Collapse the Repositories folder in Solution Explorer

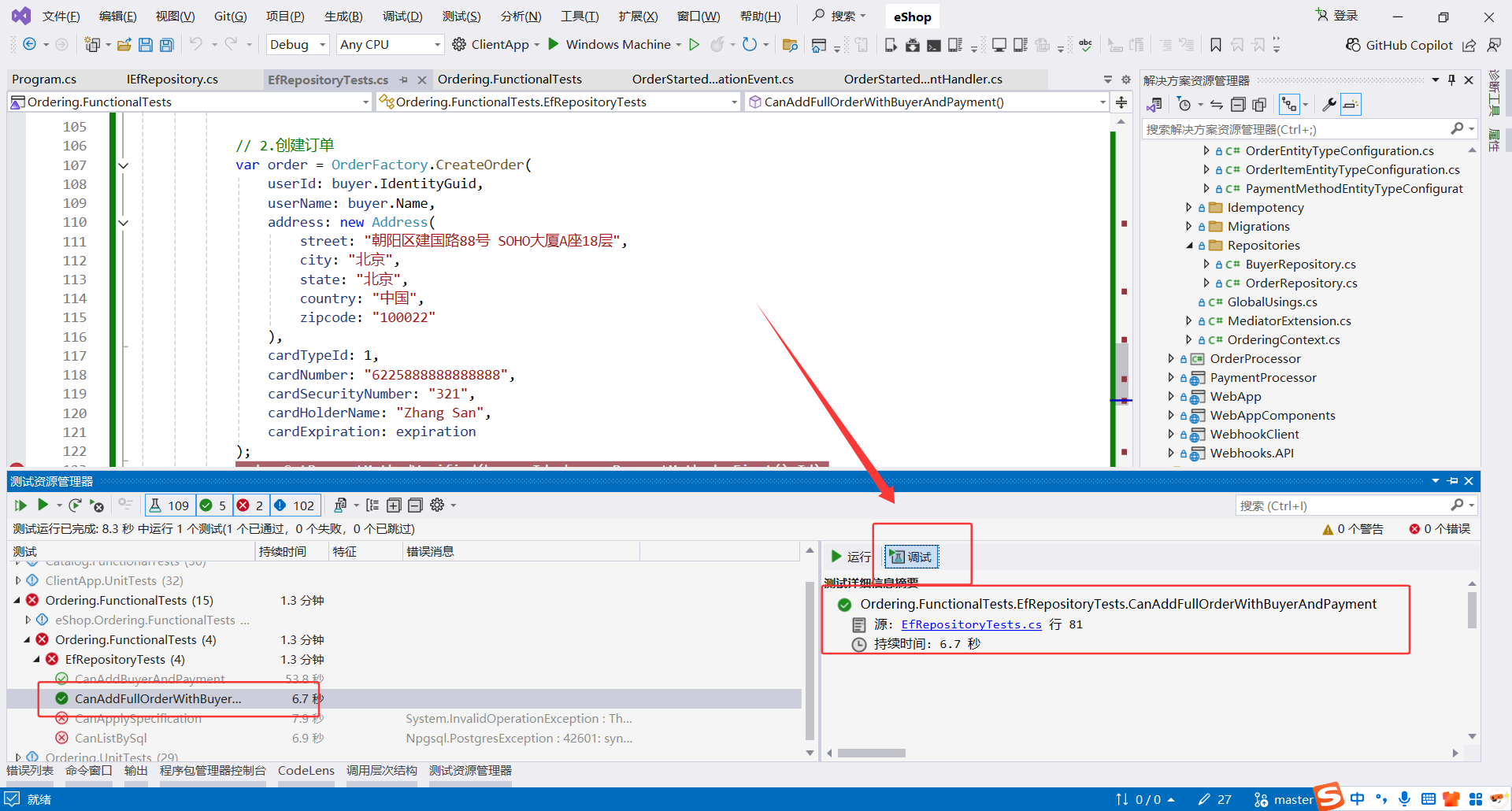[1189, 246]
